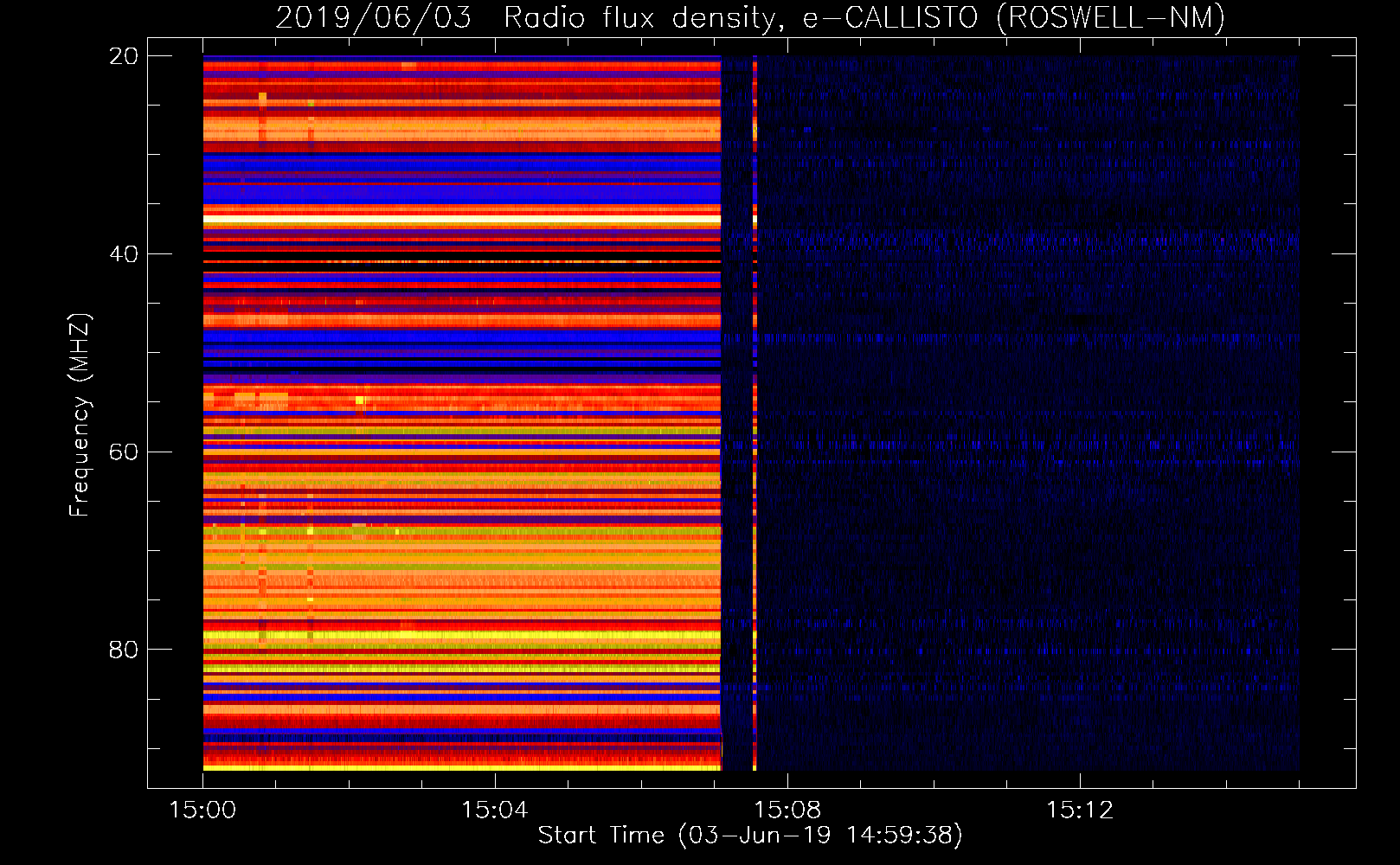The width and height of the screenshot is (1400, 865).
Task: Click the 80 frequency tick label
Action: (124, 650)
